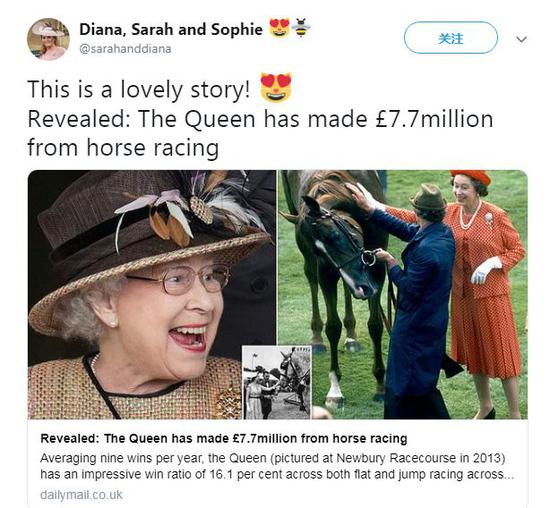Click the small black-and-white inset horse photo
550x508 pixels.
point(277,382)
